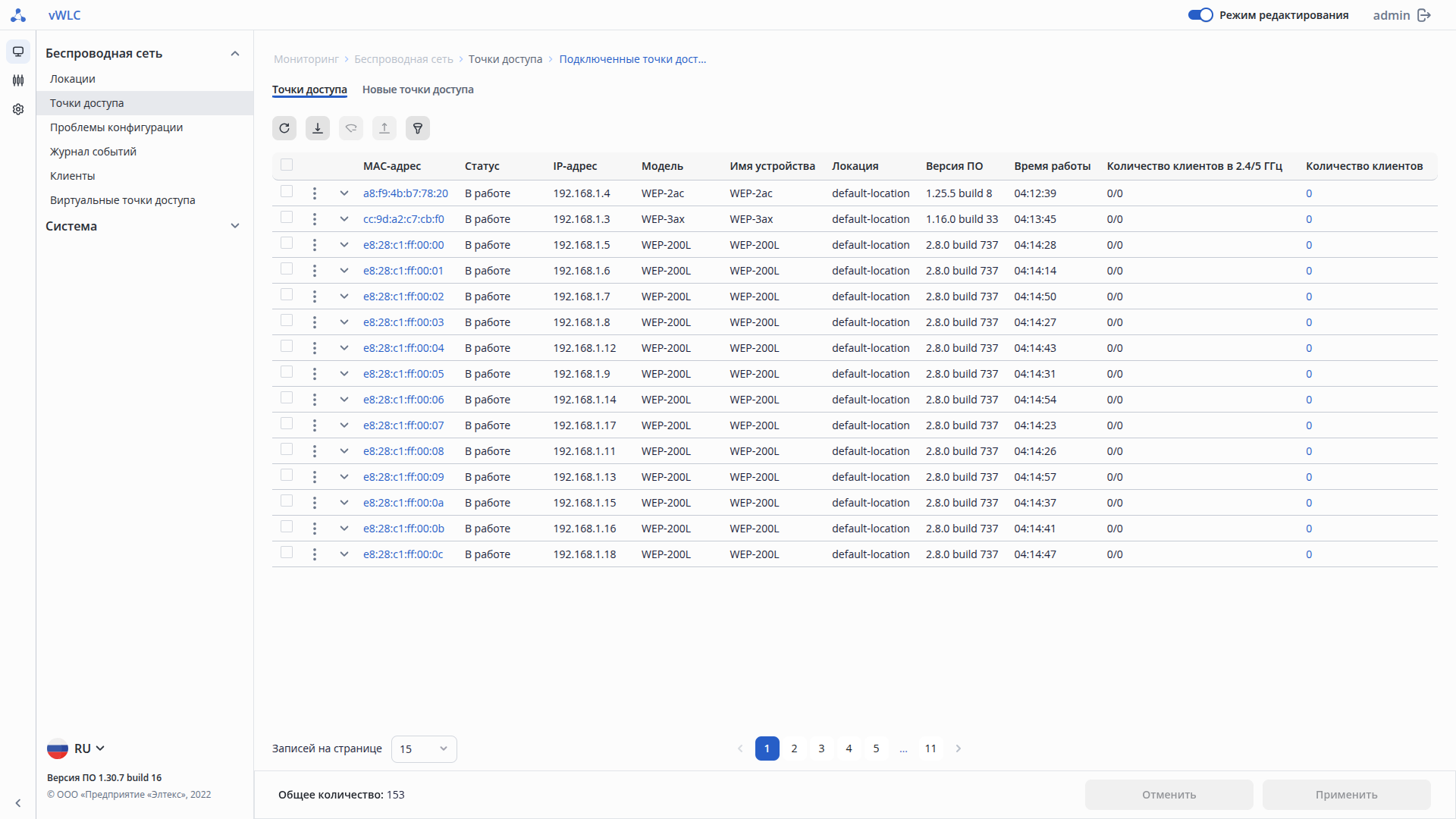The height and width of the screenshot is (819, 1456).
Task: Switch to Новые точки доступа tab
Action: pos(418,89)
